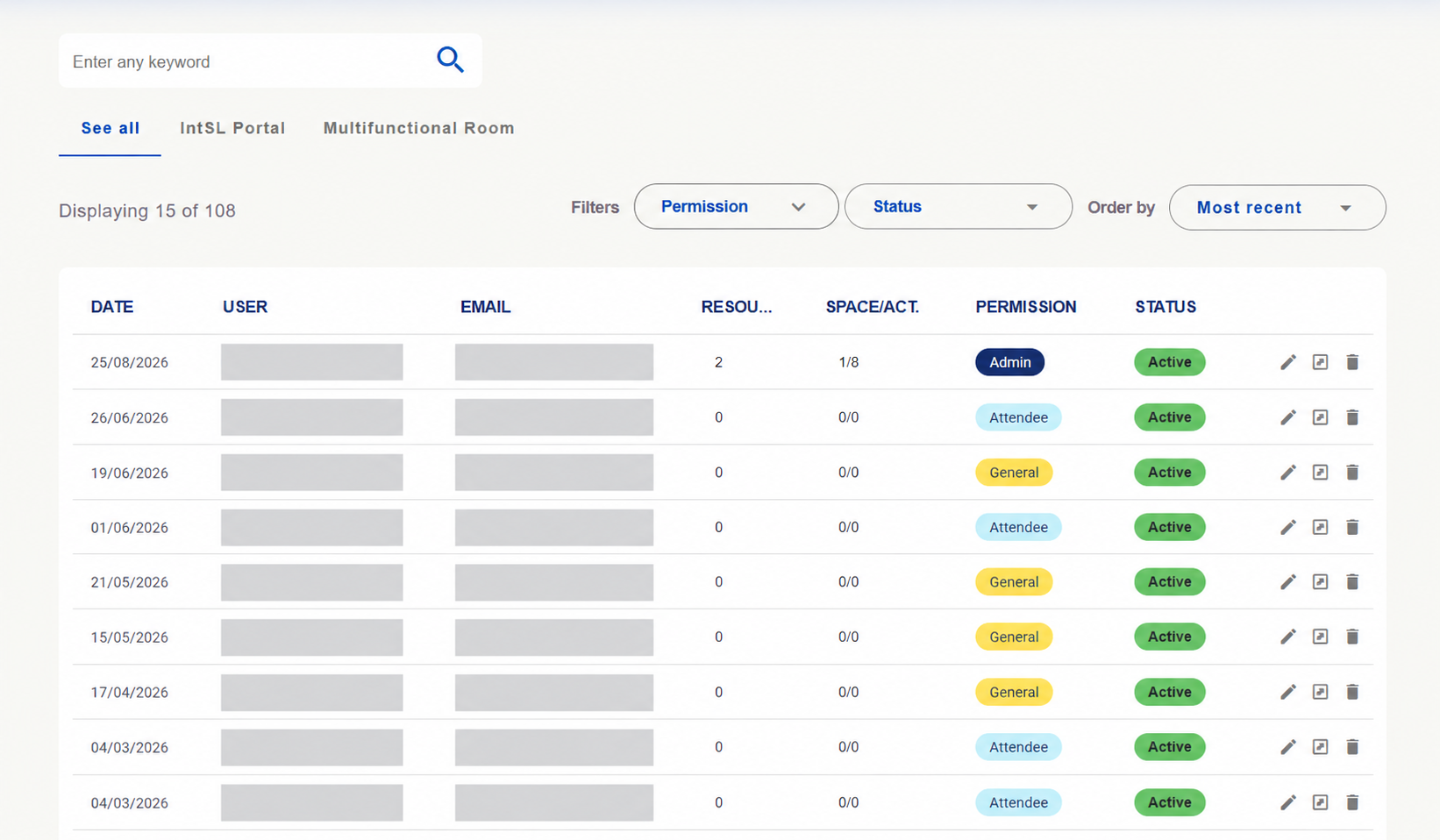Open details for the 01/06/2026 row
This screenshot has height=840, width=1440.
pyautogui.click(x=1320, y=527)
